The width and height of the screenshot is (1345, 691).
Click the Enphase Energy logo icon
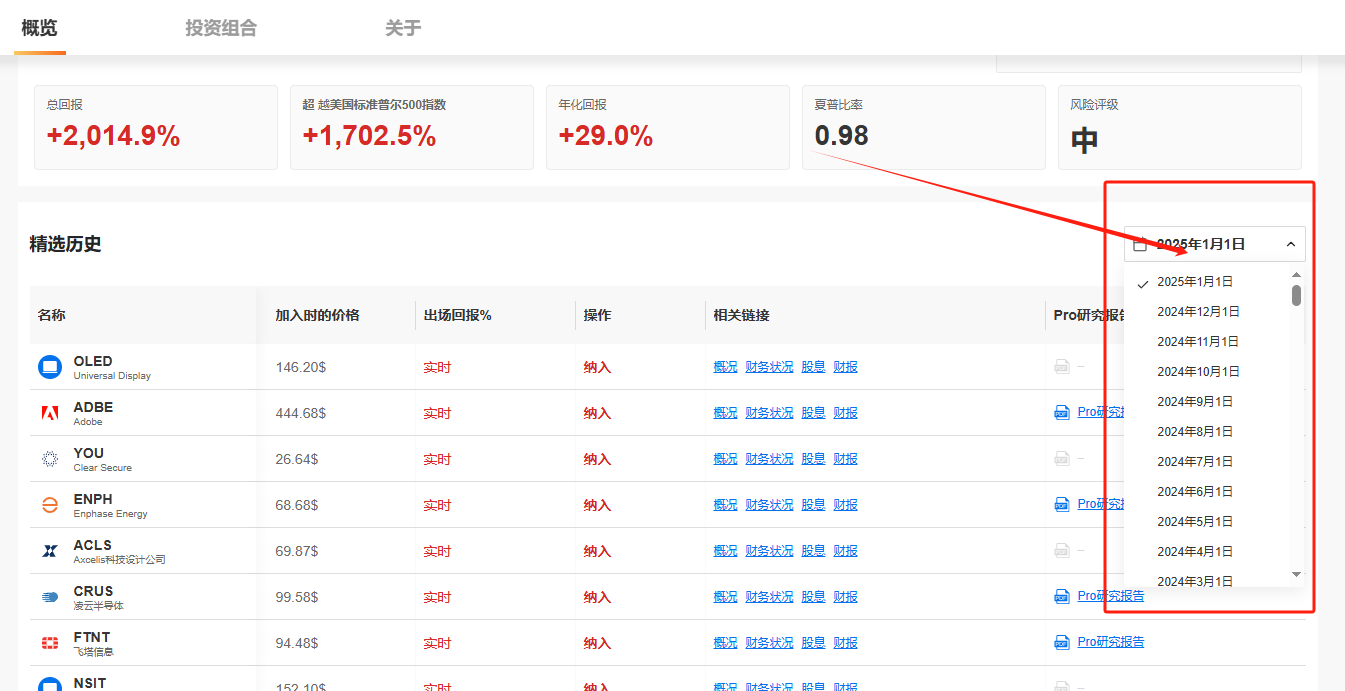click(49, 505)
